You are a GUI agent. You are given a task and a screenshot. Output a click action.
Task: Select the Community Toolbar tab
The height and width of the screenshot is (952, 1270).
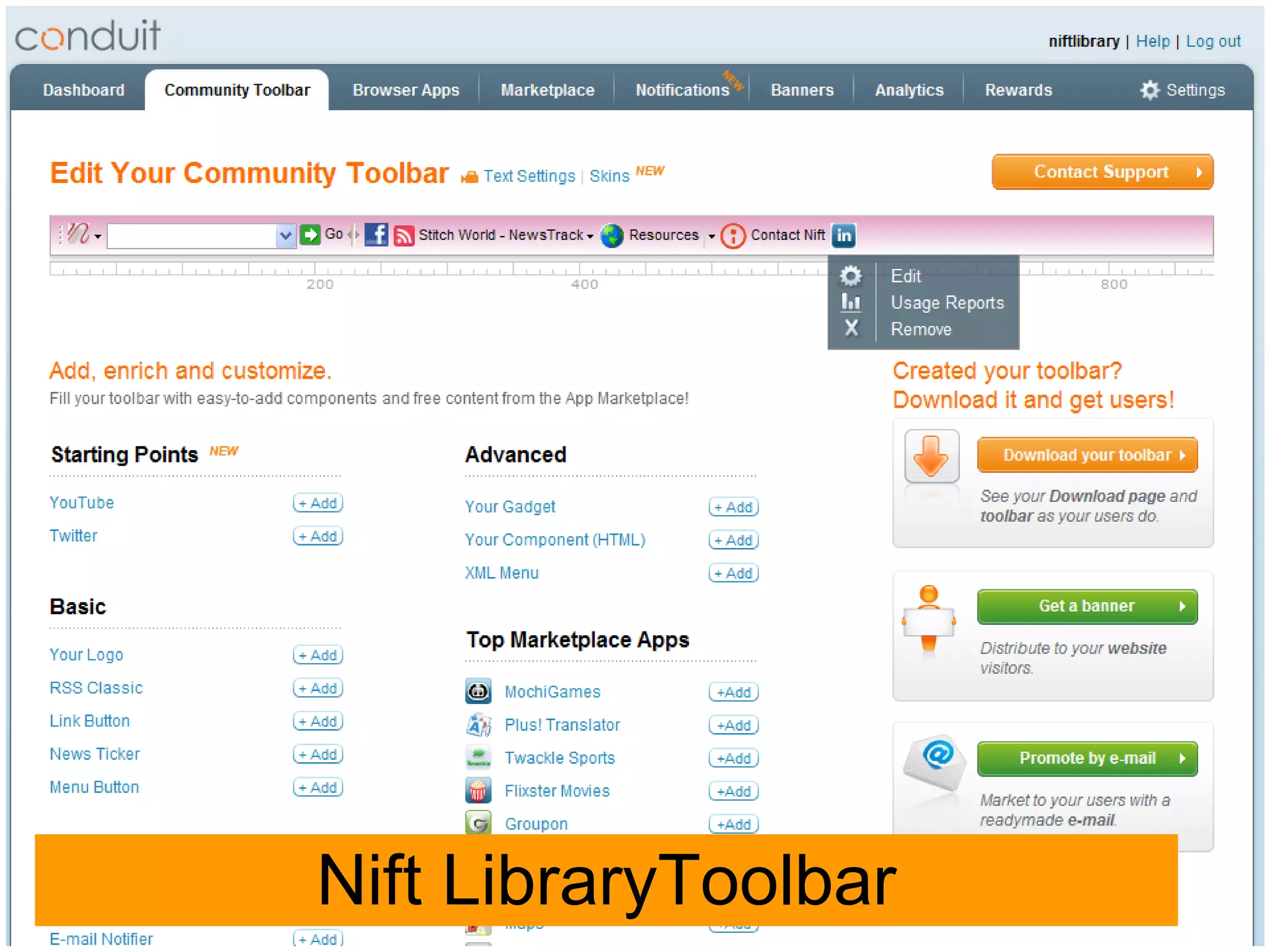[237, 90]
